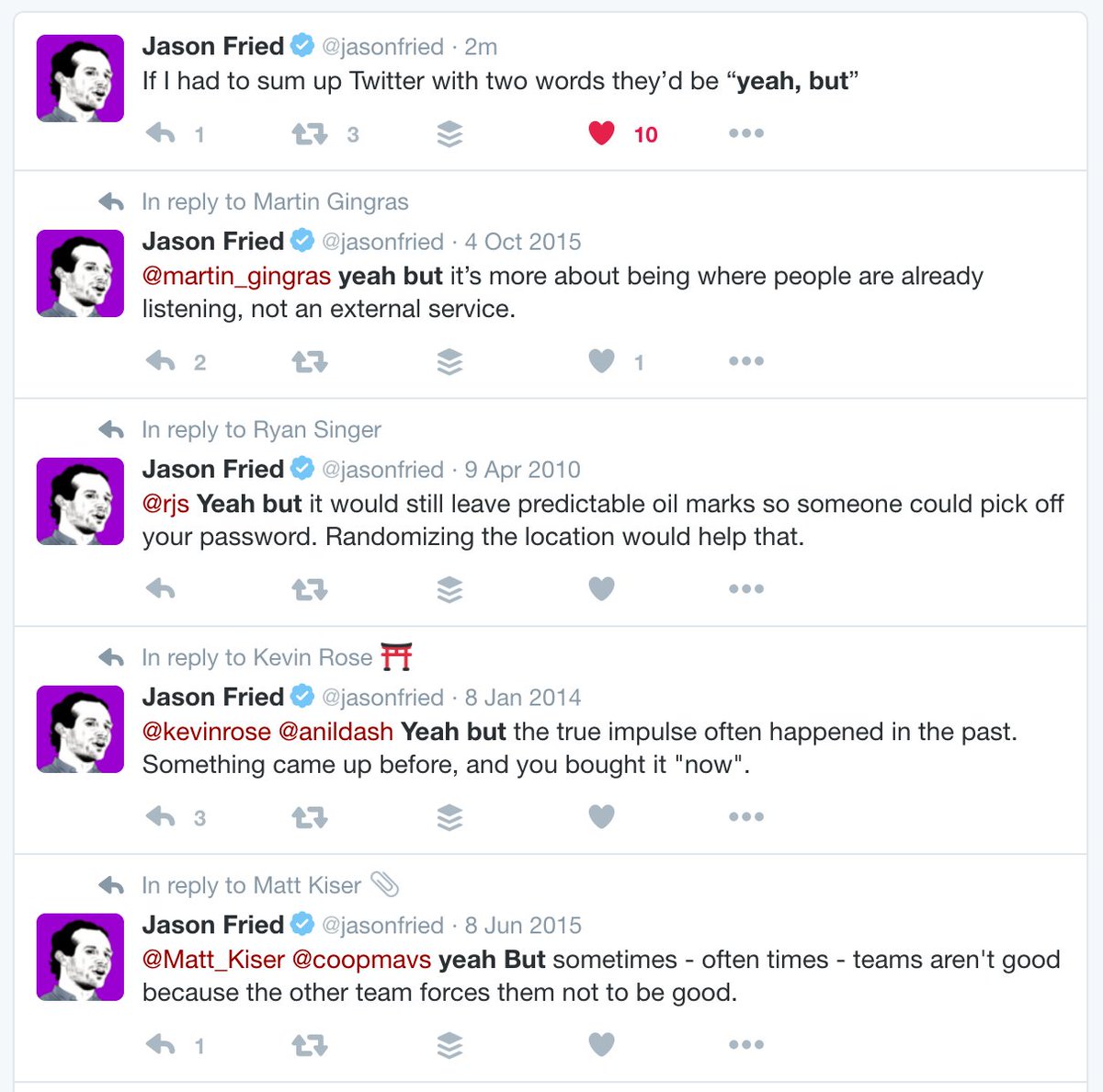
Task: Reply to the 9 Apr 2010 tweet
Action: click(x=161, y=589)
